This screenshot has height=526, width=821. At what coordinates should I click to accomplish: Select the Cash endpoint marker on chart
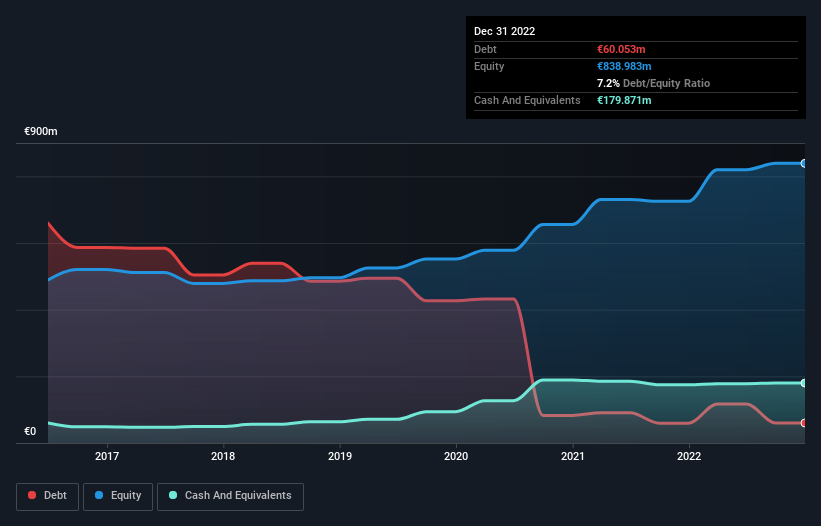pyautogui.click(x=803, y=383)
